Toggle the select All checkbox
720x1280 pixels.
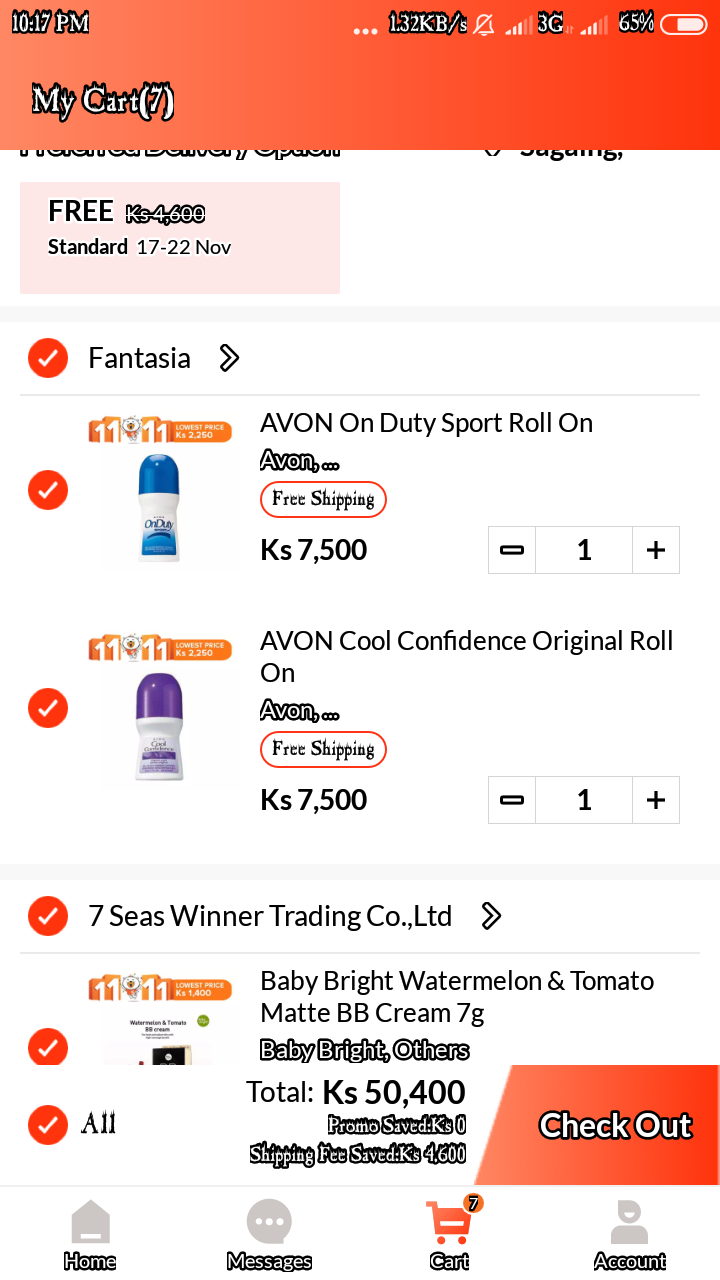pyautogui.click(x=48, y=1124)
